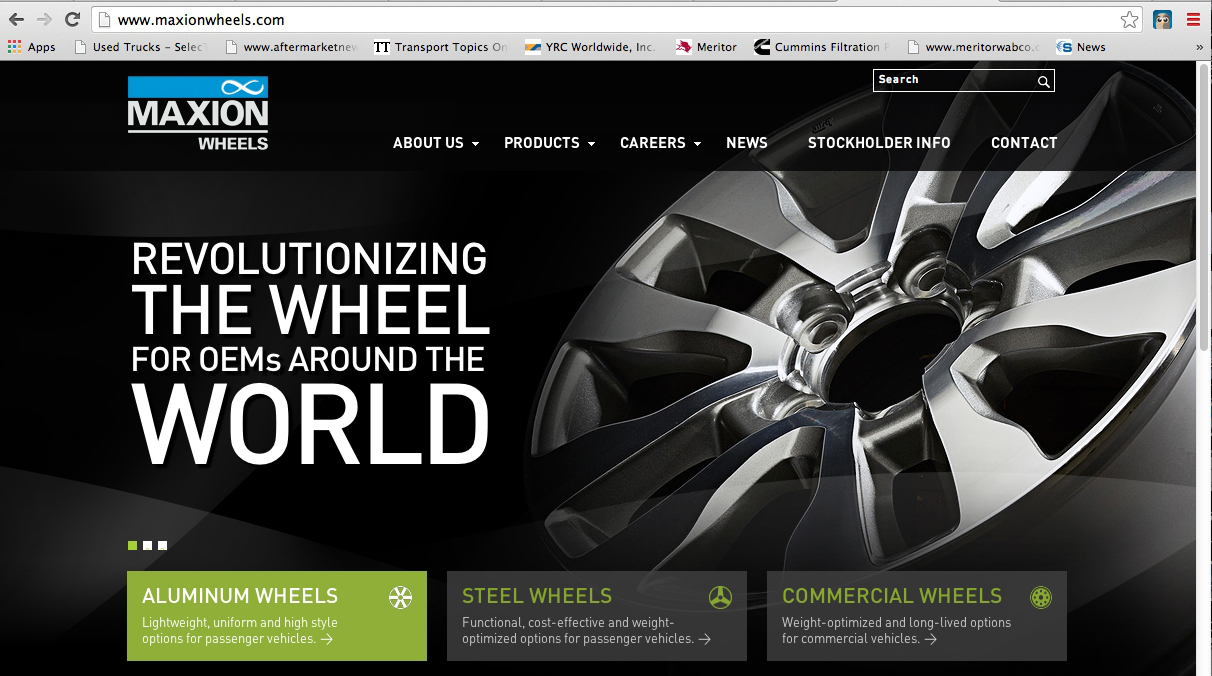The image size is (1212, 676).
Task: Expand the About Us dropdown
Action: 429,143
